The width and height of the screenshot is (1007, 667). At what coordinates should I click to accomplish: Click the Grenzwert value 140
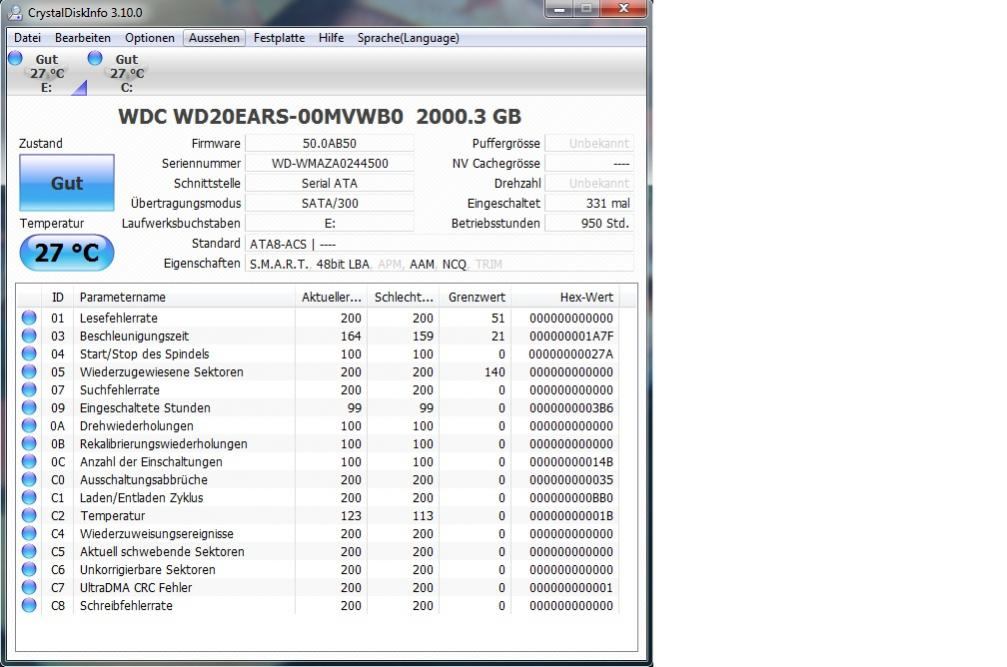(495, 372)
